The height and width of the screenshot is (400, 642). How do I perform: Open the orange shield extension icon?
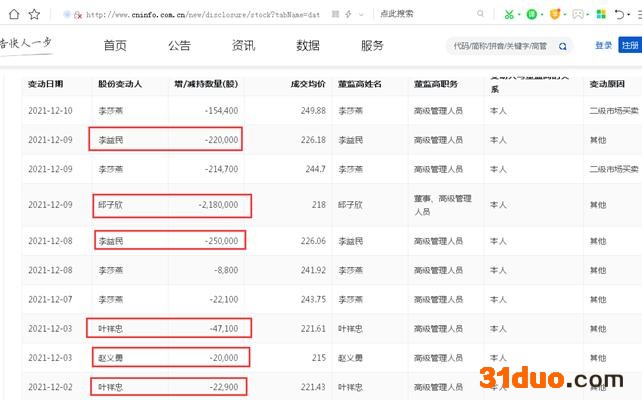(554, 15)
